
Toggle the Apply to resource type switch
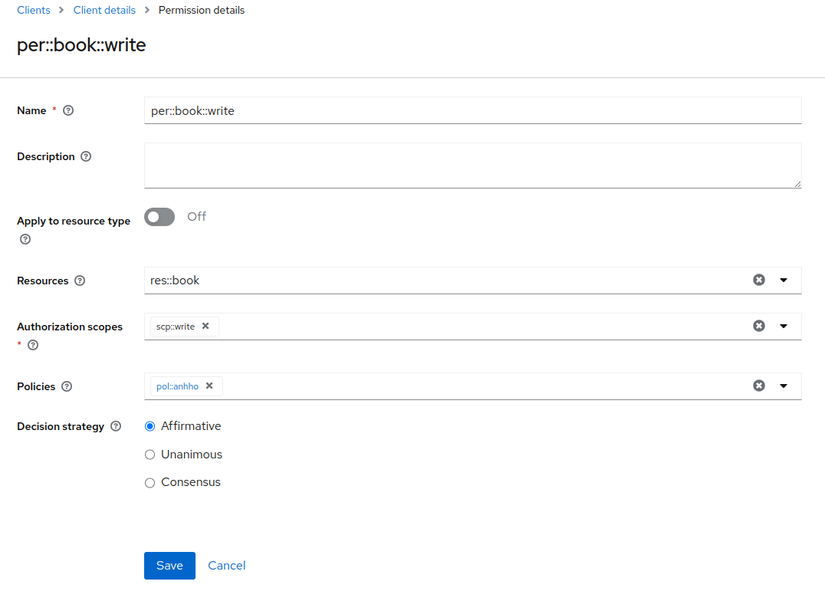pyautogui.click(x=159, y=217)
